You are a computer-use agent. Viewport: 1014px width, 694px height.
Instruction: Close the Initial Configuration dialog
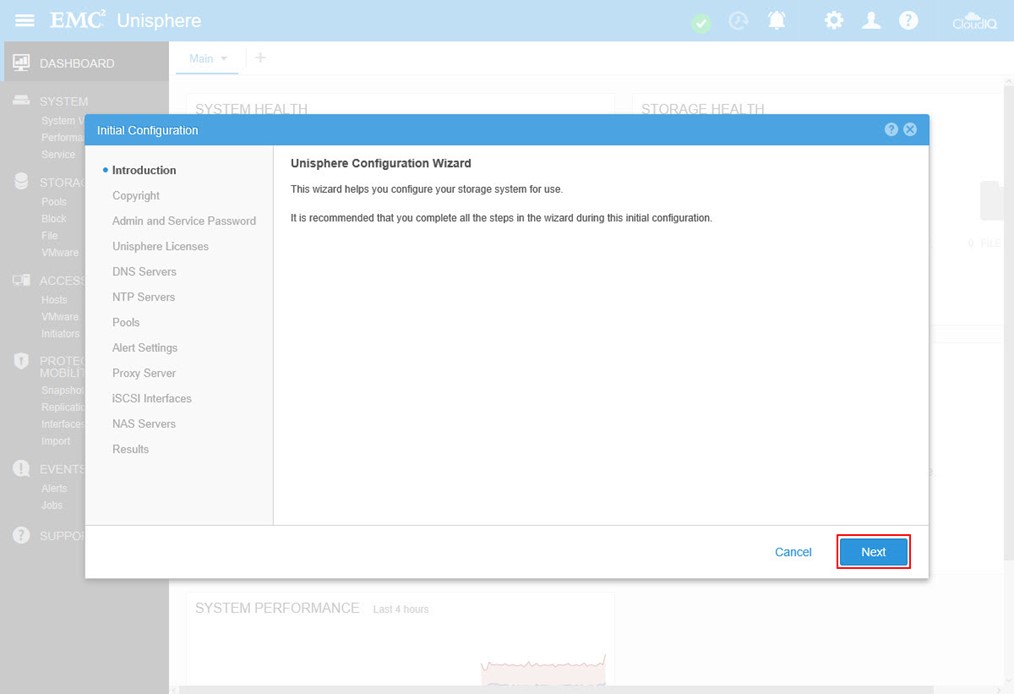click(x=910, y=129)
